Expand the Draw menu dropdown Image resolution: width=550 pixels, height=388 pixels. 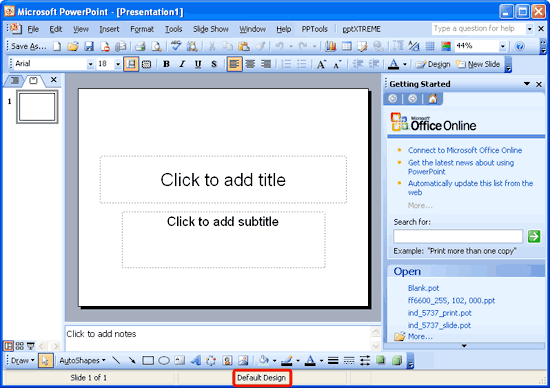[22, 360]
